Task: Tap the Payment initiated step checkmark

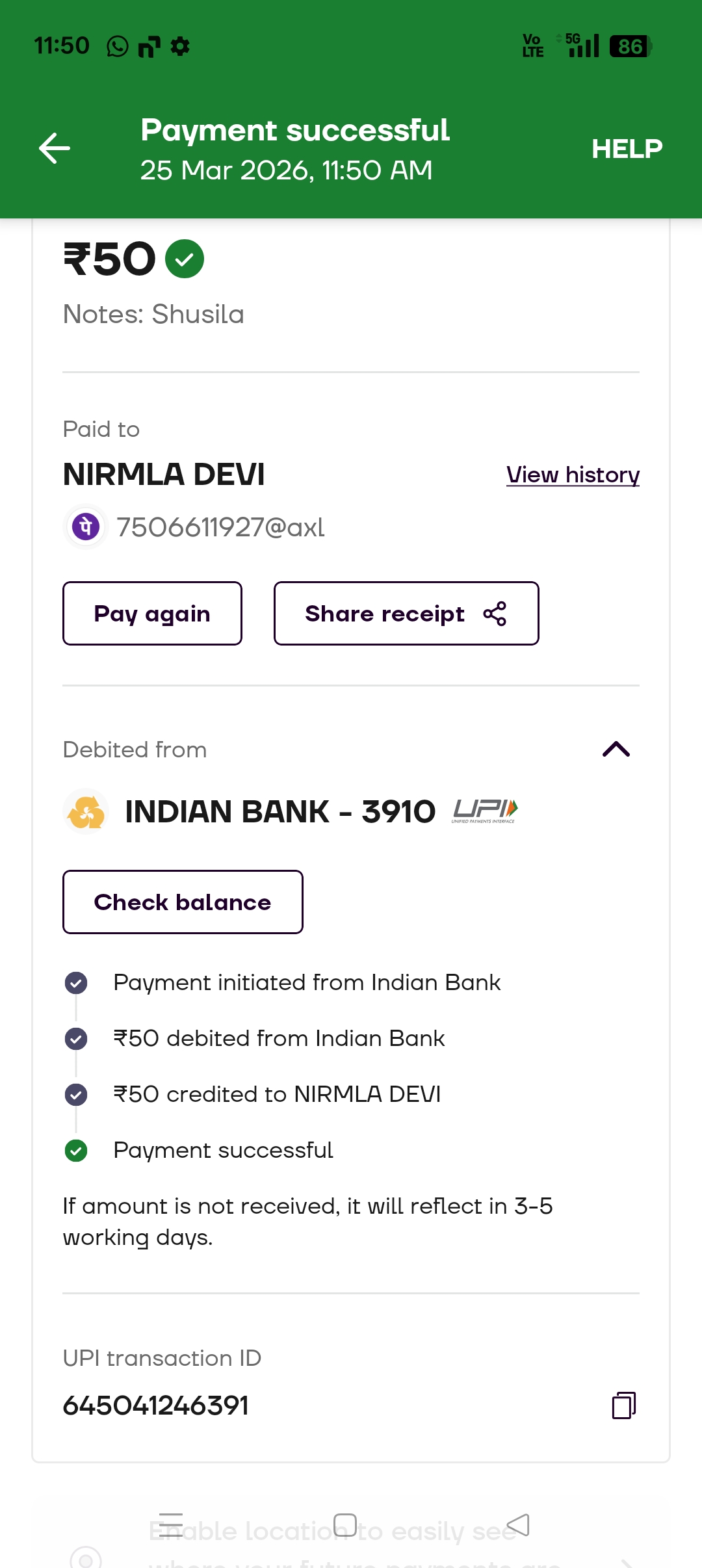Action: point(76,983)
